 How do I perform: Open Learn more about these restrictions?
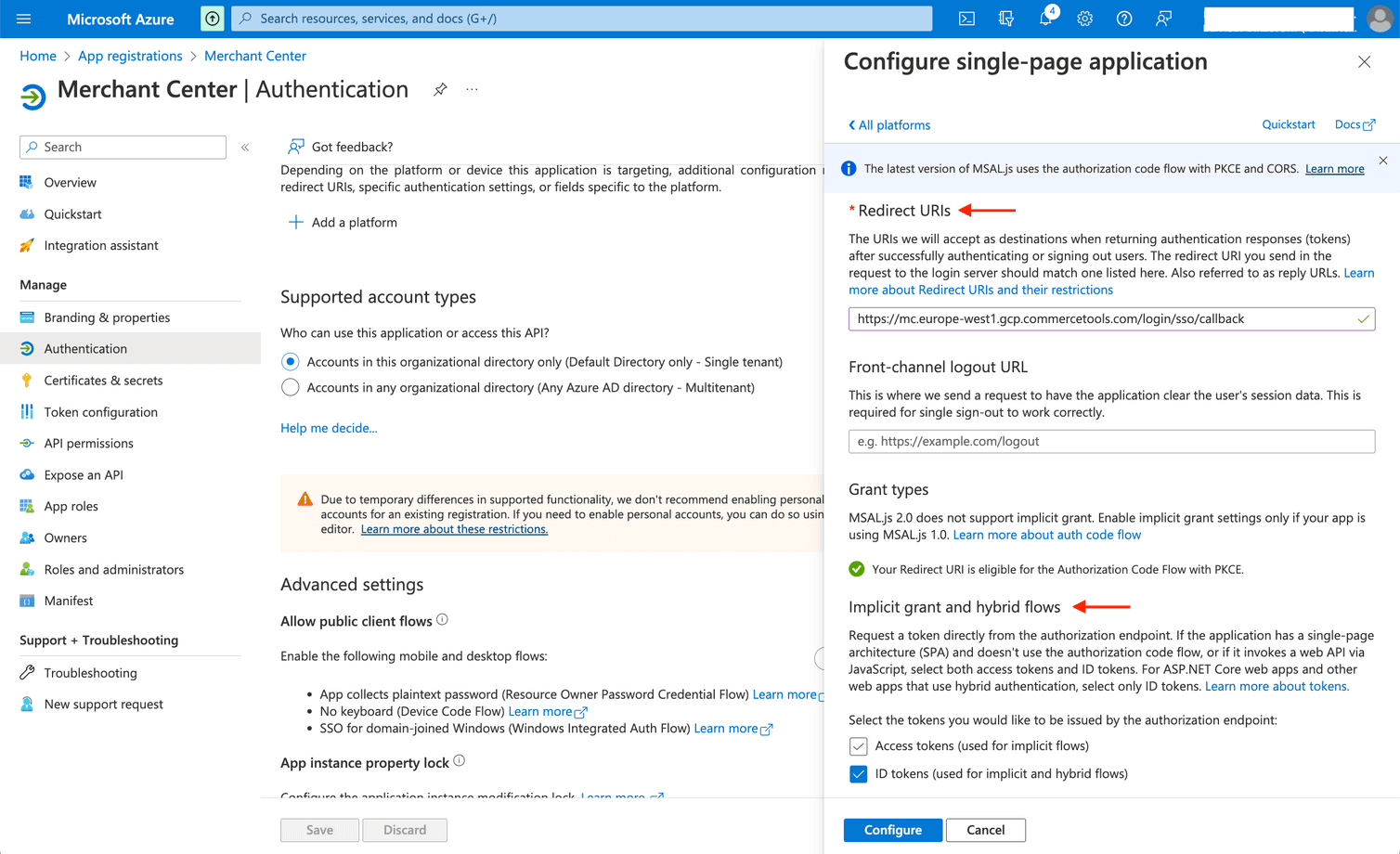tap(454, 529)
